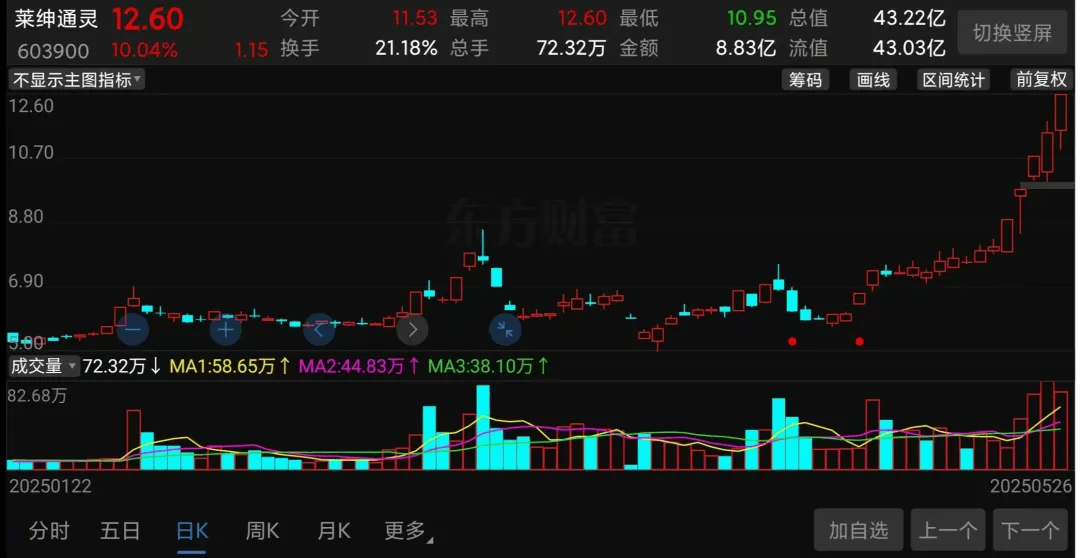Click the circulating value 43.03亿
Screen dimensions: 1080x558
point(909,48)
